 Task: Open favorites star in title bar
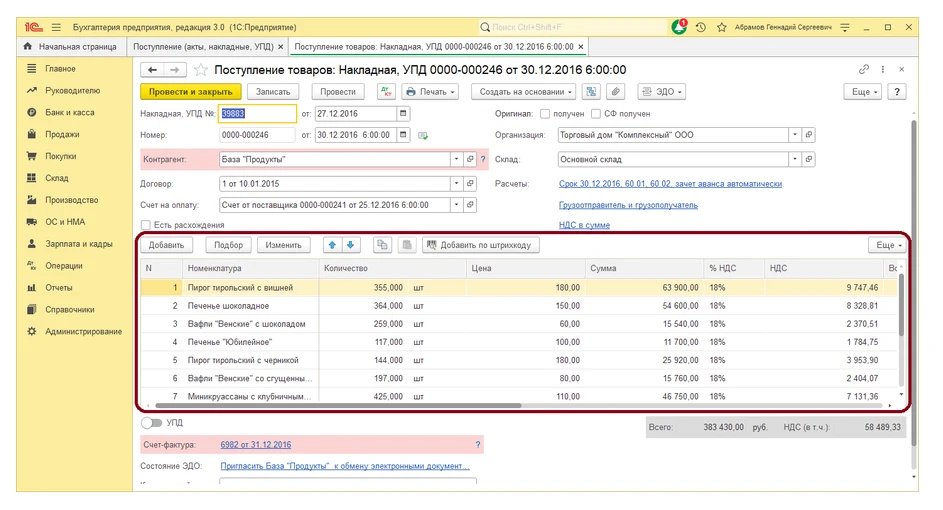click(x=722, y=27)
